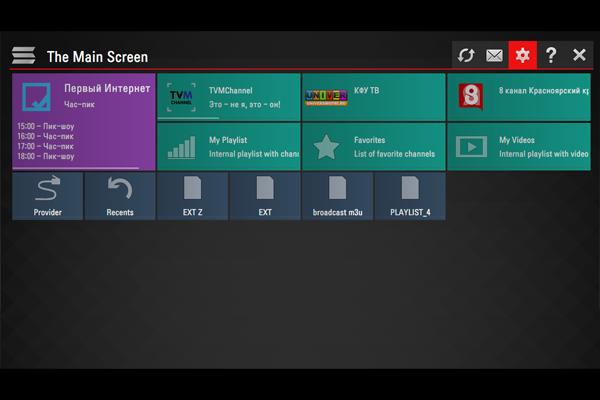600x400 pixels.
Task: Click the Первый Интернет channel logo
Action: click(x=36, y=97)
